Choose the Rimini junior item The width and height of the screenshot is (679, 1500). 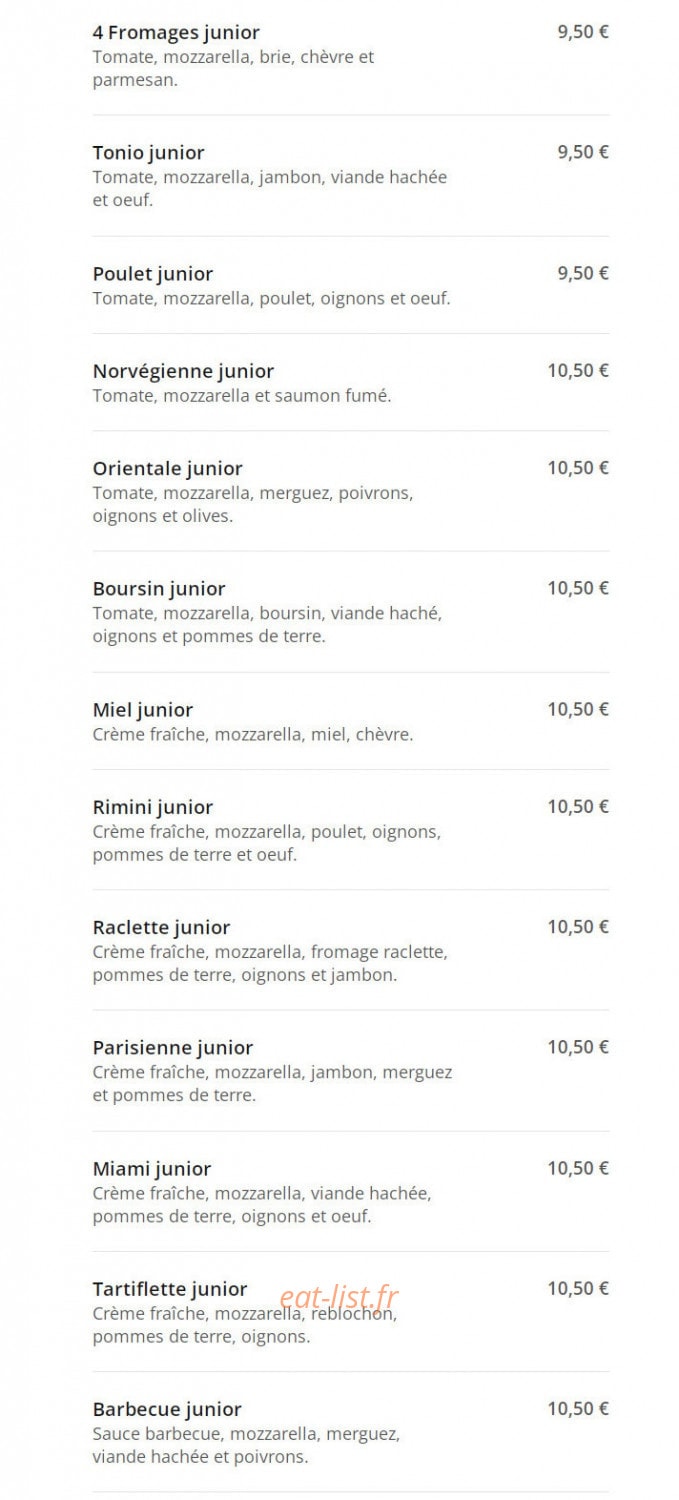(153, 807)
